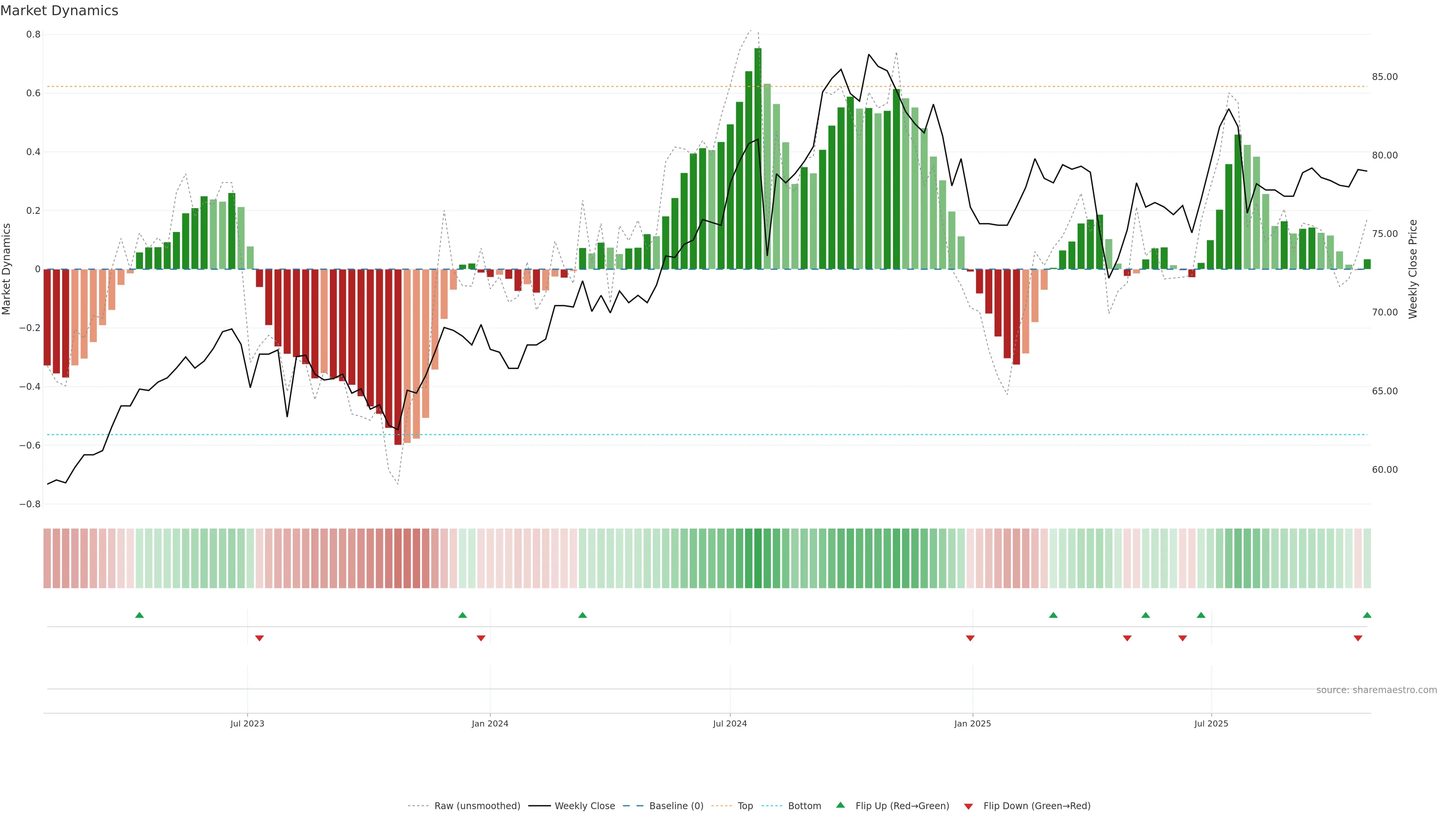
Task: Click the leftmost green Flip Up marker
Action: click(x=140, y=615)
